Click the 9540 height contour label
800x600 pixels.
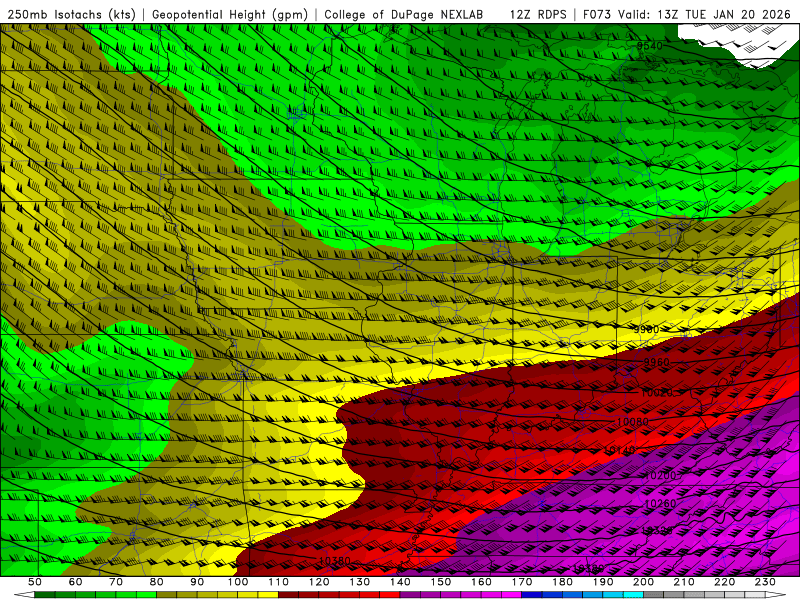click(x=649, y=46)
